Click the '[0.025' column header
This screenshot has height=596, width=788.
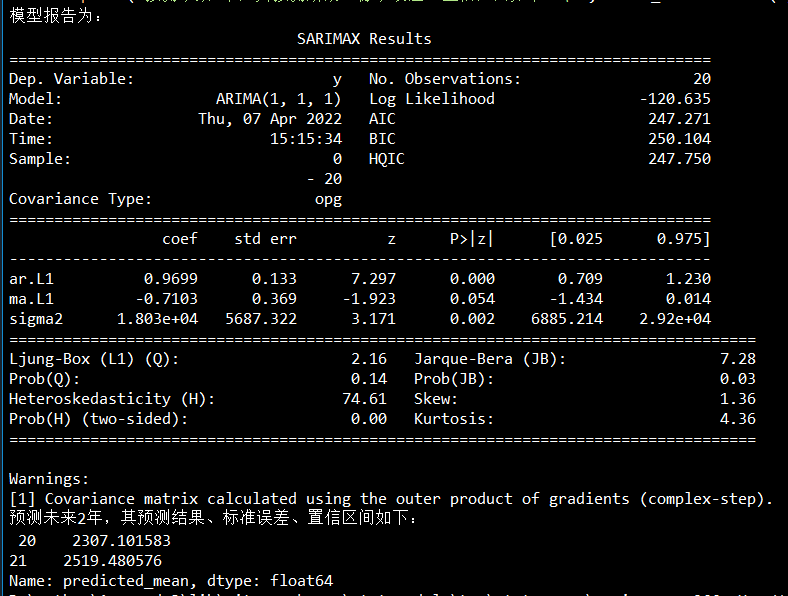click(x=576, y=239)
